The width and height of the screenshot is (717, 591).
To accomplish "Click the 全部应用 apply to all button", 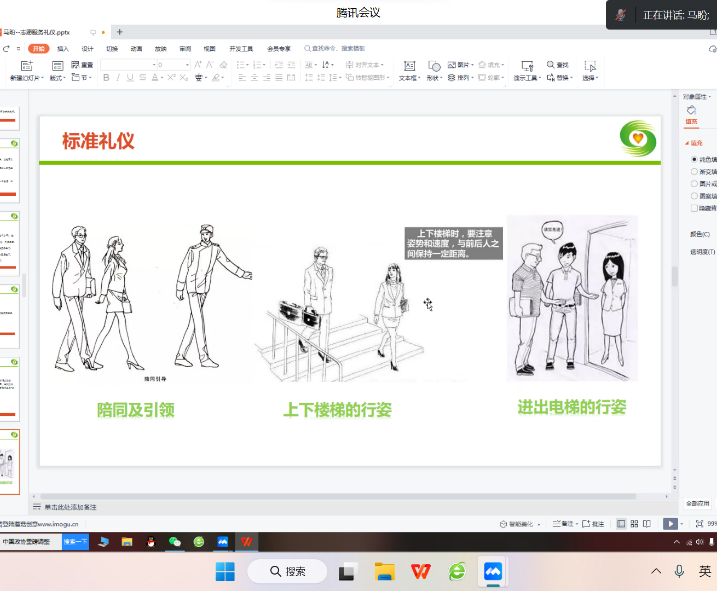I will pos(697,503).
